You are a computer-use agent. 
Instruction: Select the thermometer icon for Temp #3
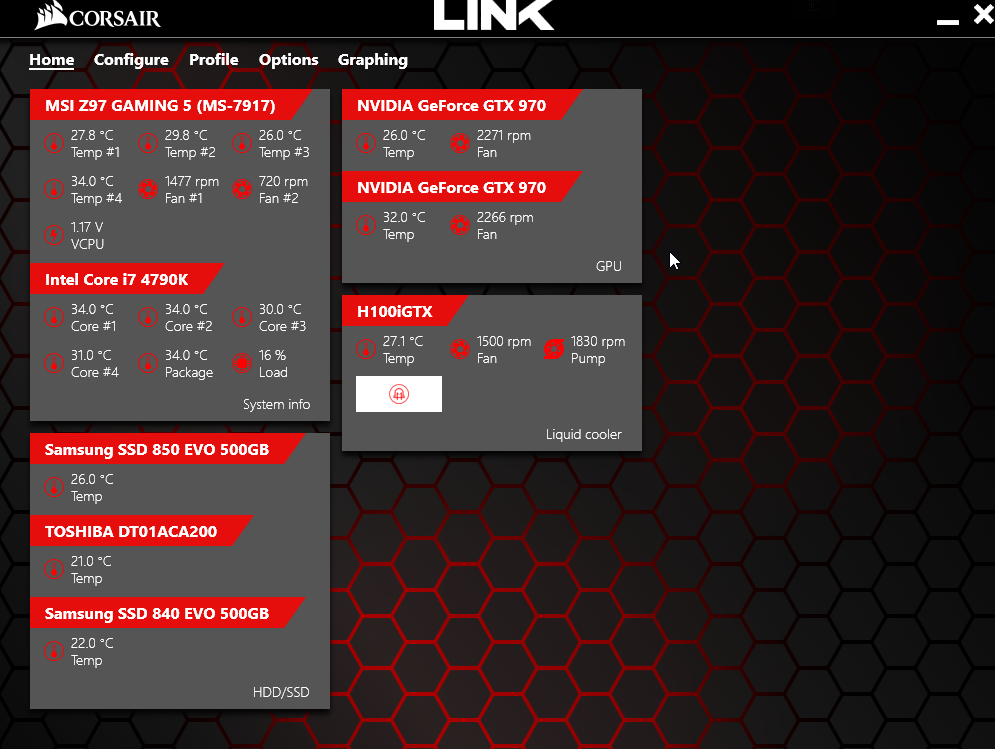tap(242, 143)
